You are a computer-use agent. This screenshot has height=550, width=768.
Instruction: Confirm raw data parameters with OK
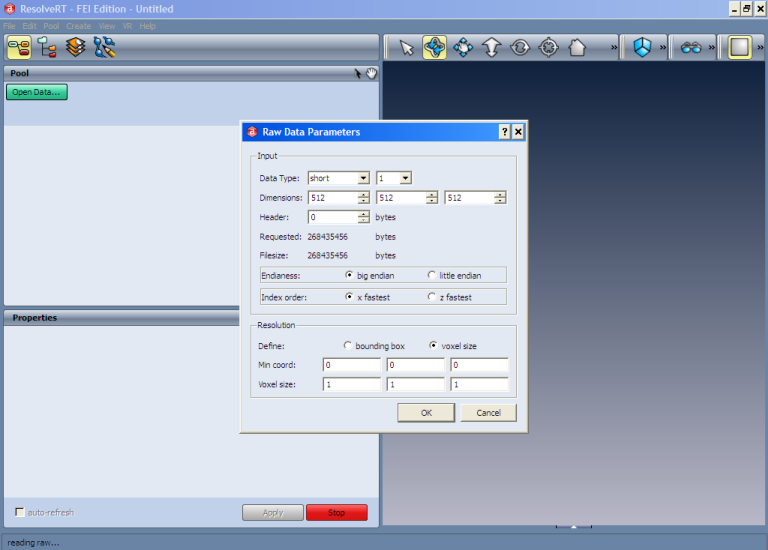point(426,412)
